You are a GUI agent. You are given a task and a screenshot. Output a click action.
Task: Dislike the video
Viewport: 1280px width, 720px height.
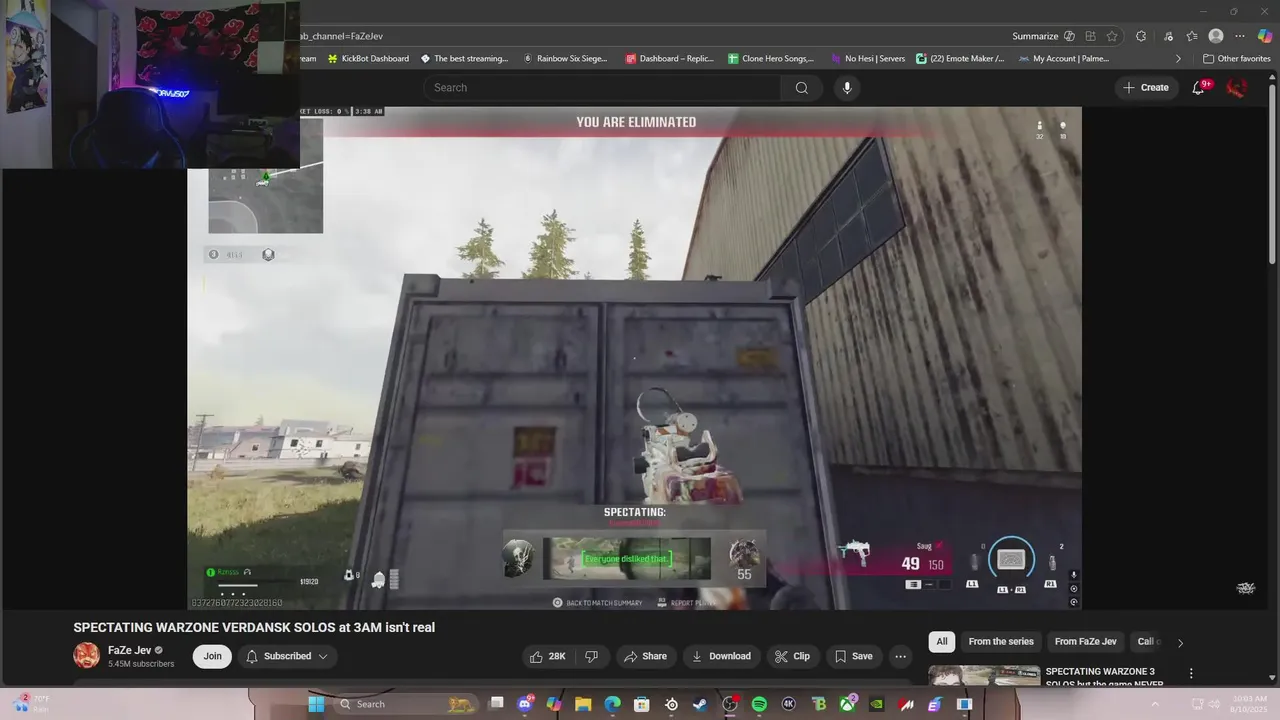pos(591,656)
